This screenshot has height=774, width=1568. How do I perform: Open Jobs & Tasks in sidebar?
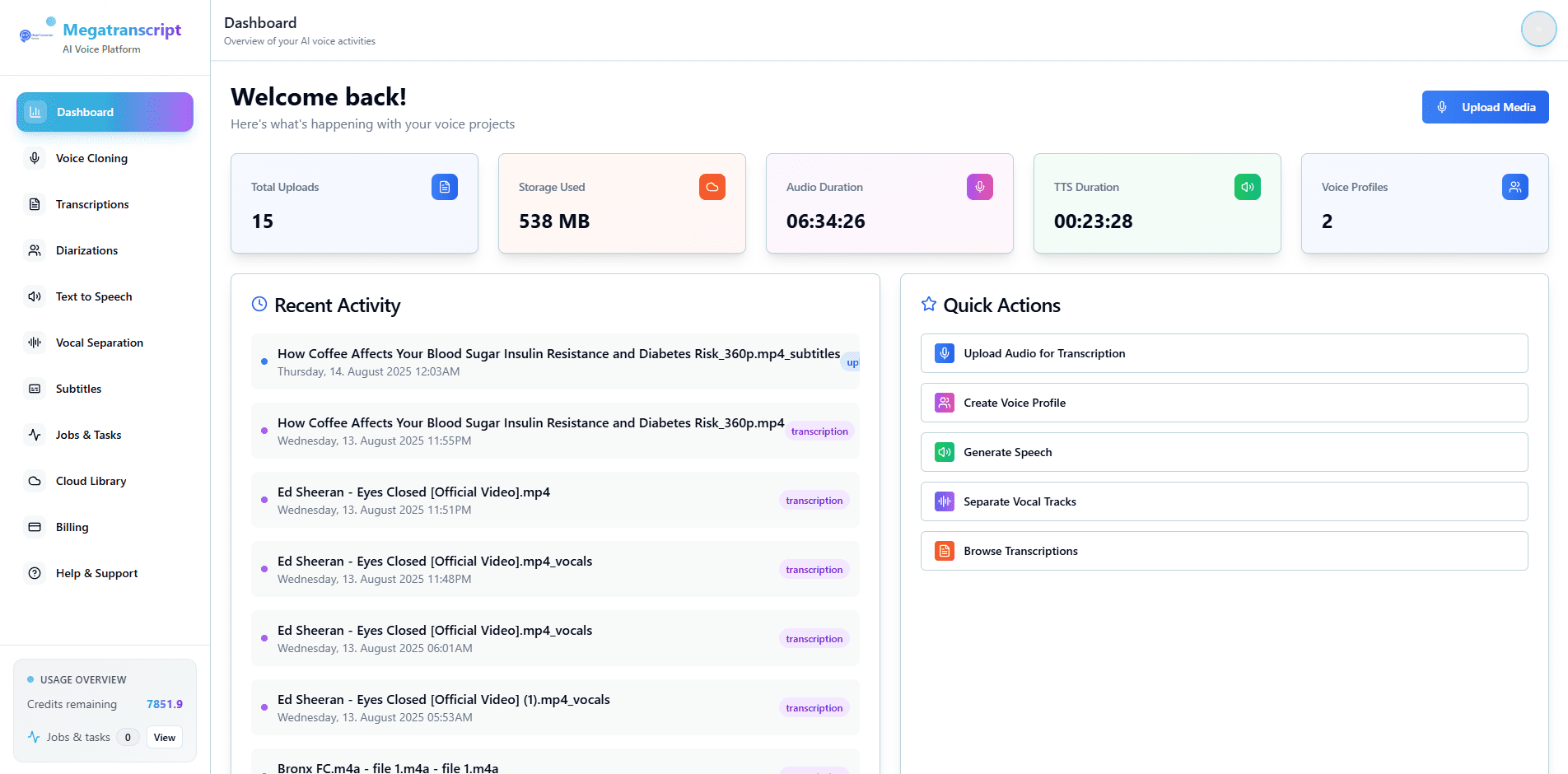(x=88, y=435)
